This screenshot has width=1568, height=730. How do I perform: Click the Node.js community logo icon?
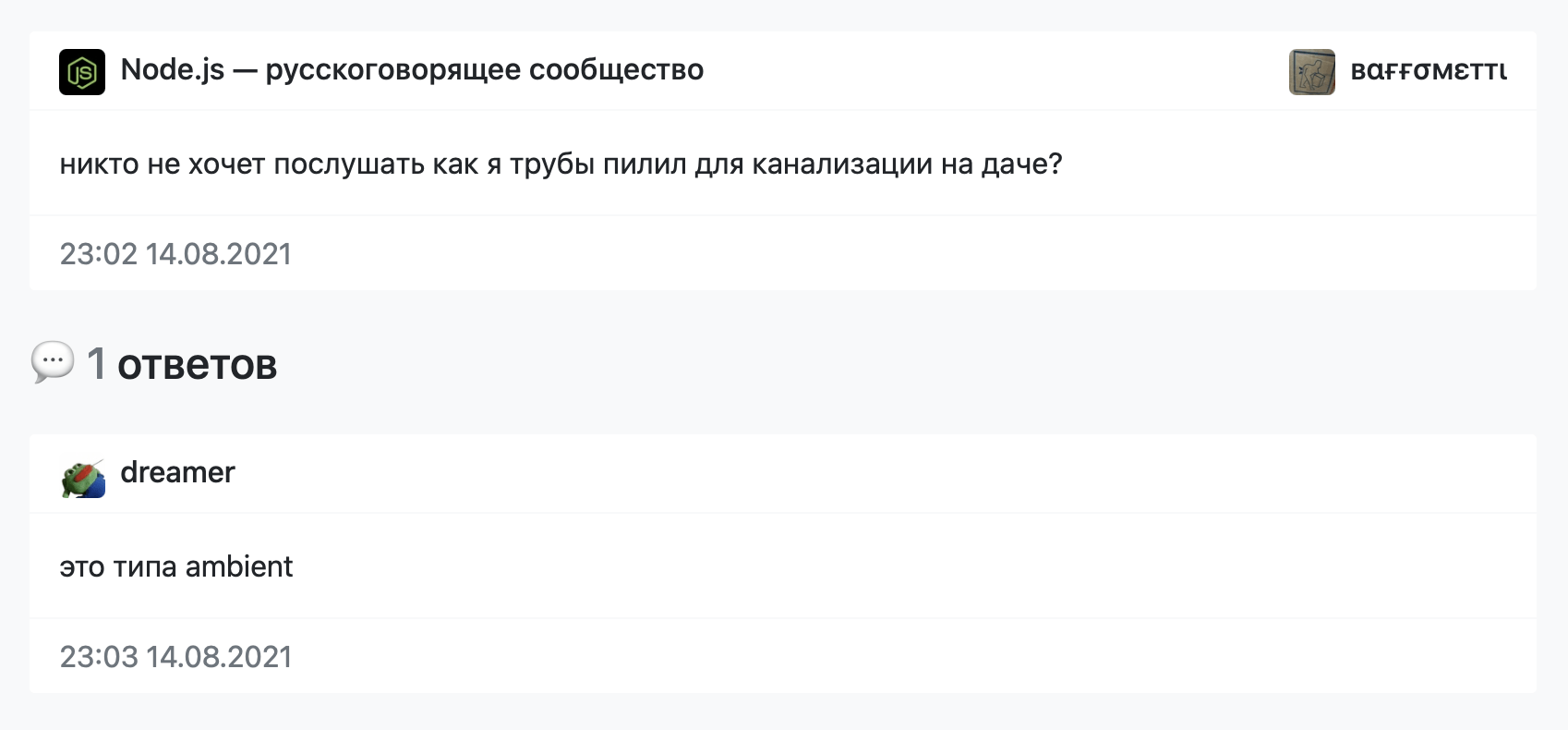[x=82, y=72]
